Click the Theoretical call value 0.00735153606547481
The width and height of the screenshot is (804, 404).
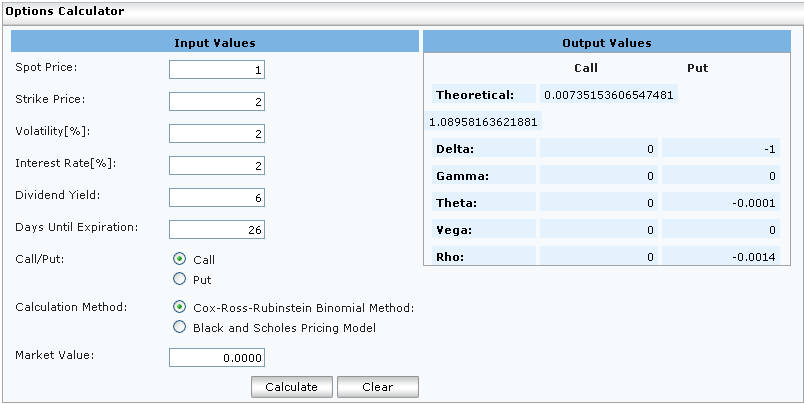(608, 95)
